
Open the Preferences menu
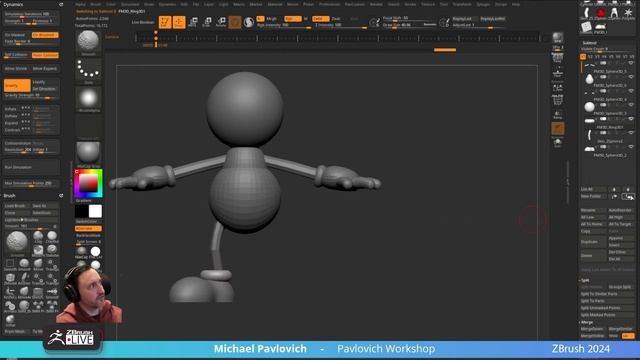(x=330, y=4)
